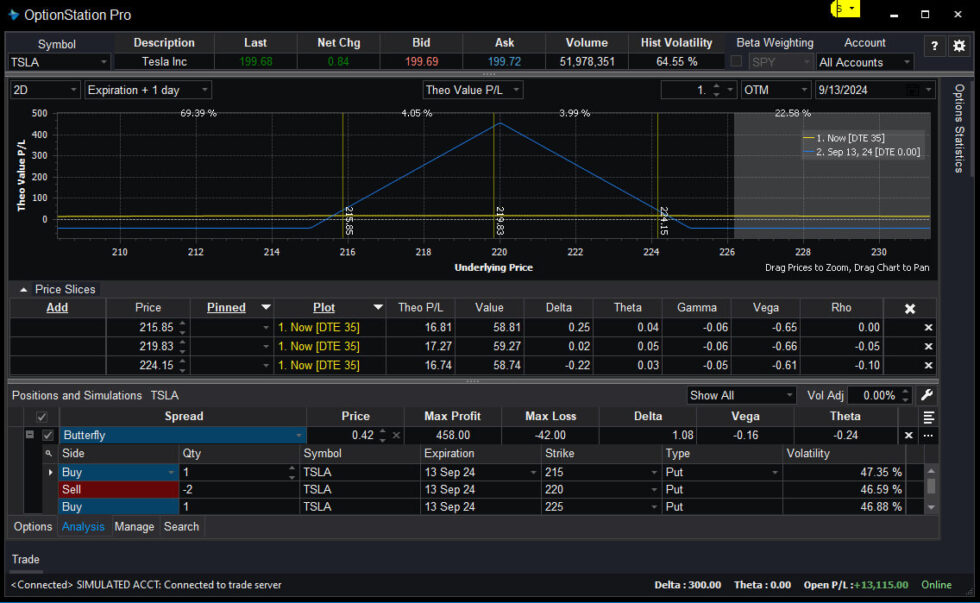Open OptionStation Pro Help

point(934,46)
